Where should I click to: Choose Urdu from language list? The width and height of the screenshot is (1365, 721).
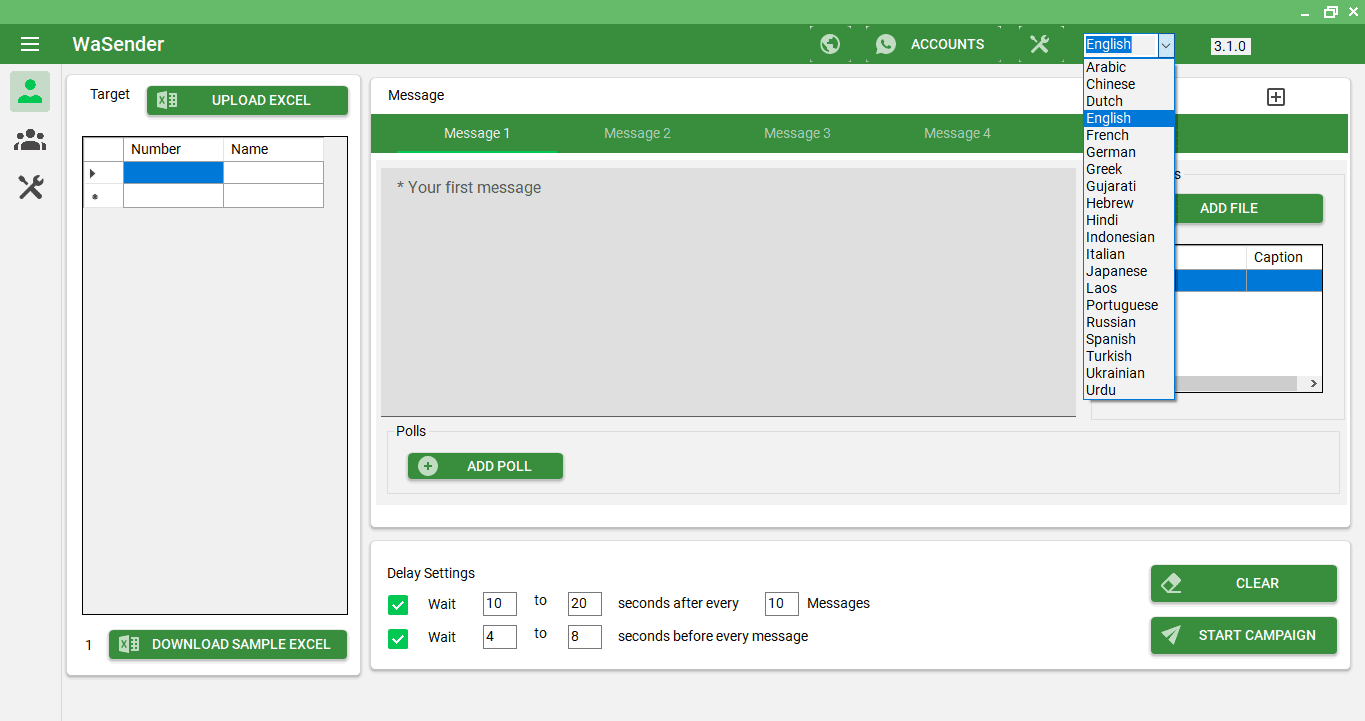pyautogui.click(x=1129, y=390)
